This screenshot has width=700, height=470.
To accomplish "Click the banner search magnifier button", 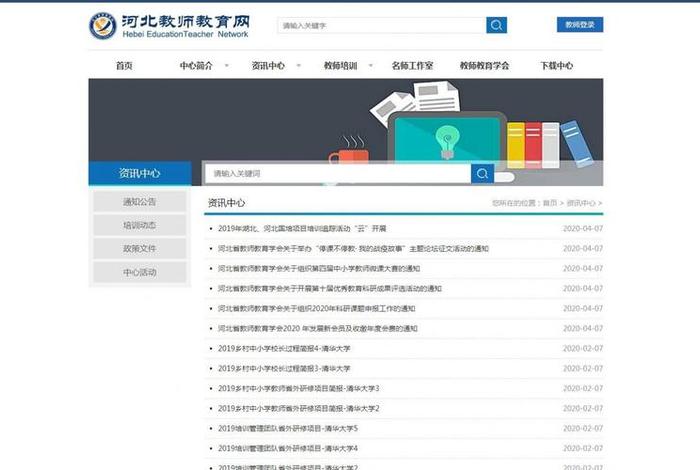I will [x=482, y=173].
